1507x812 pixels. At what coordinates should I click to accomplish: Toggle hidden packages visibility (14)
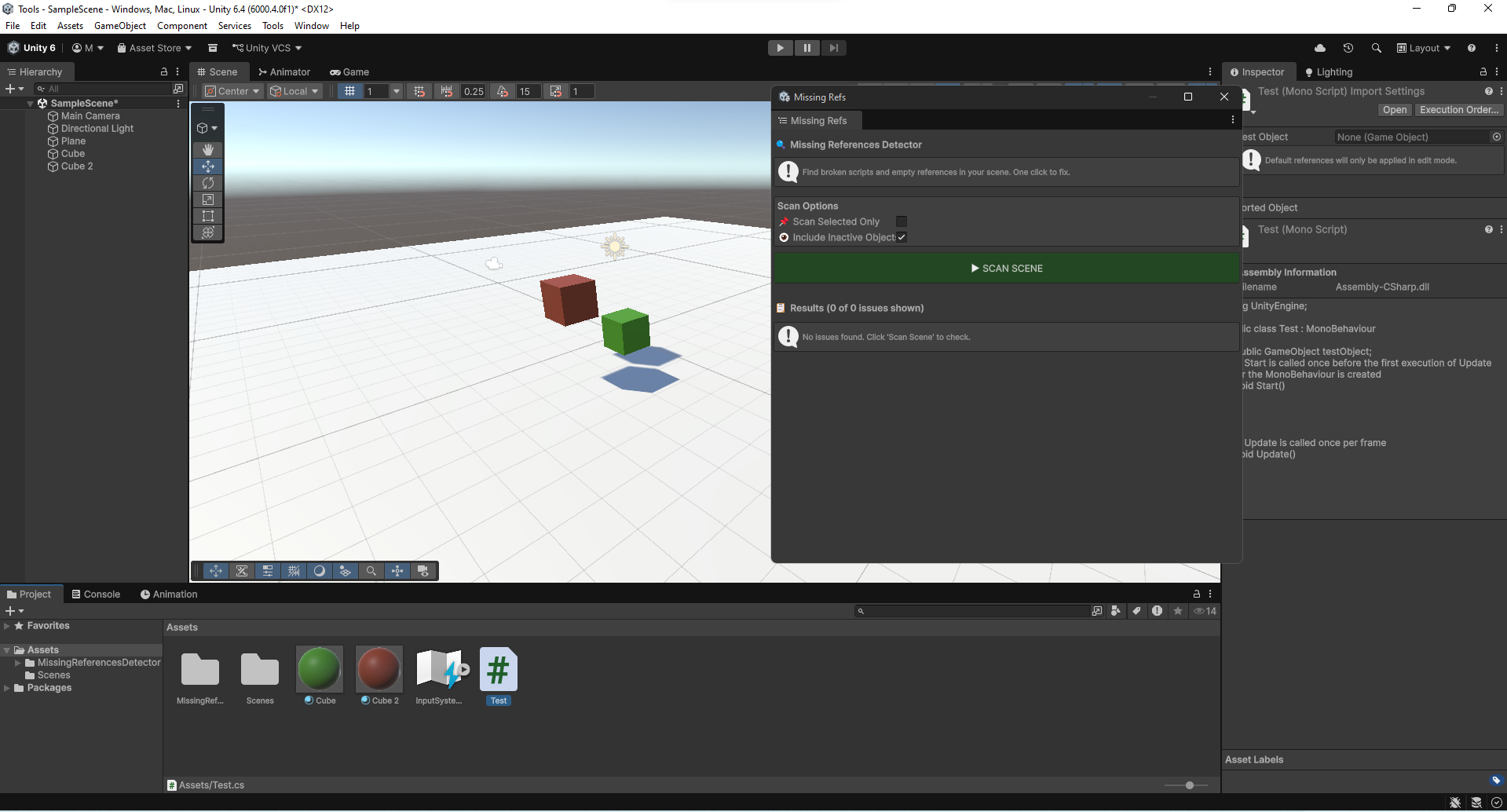pyautogui.click(x=1205, y=611)
